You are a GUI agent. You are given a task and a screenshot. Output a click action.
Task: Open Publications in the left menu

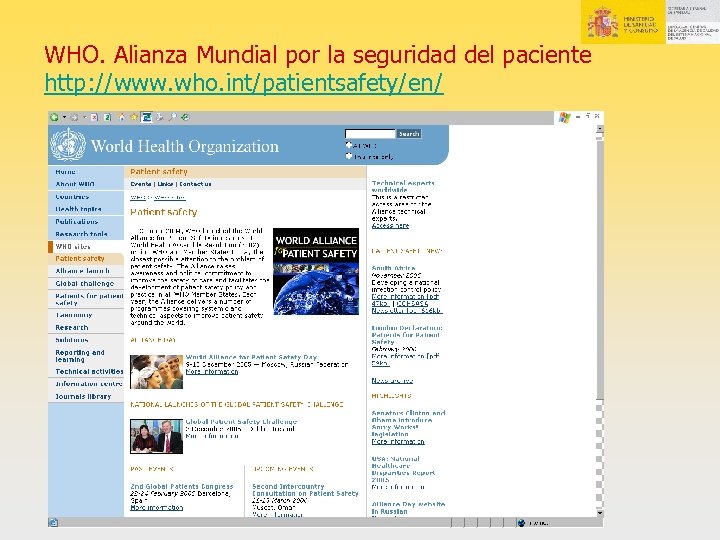[77, 222]
